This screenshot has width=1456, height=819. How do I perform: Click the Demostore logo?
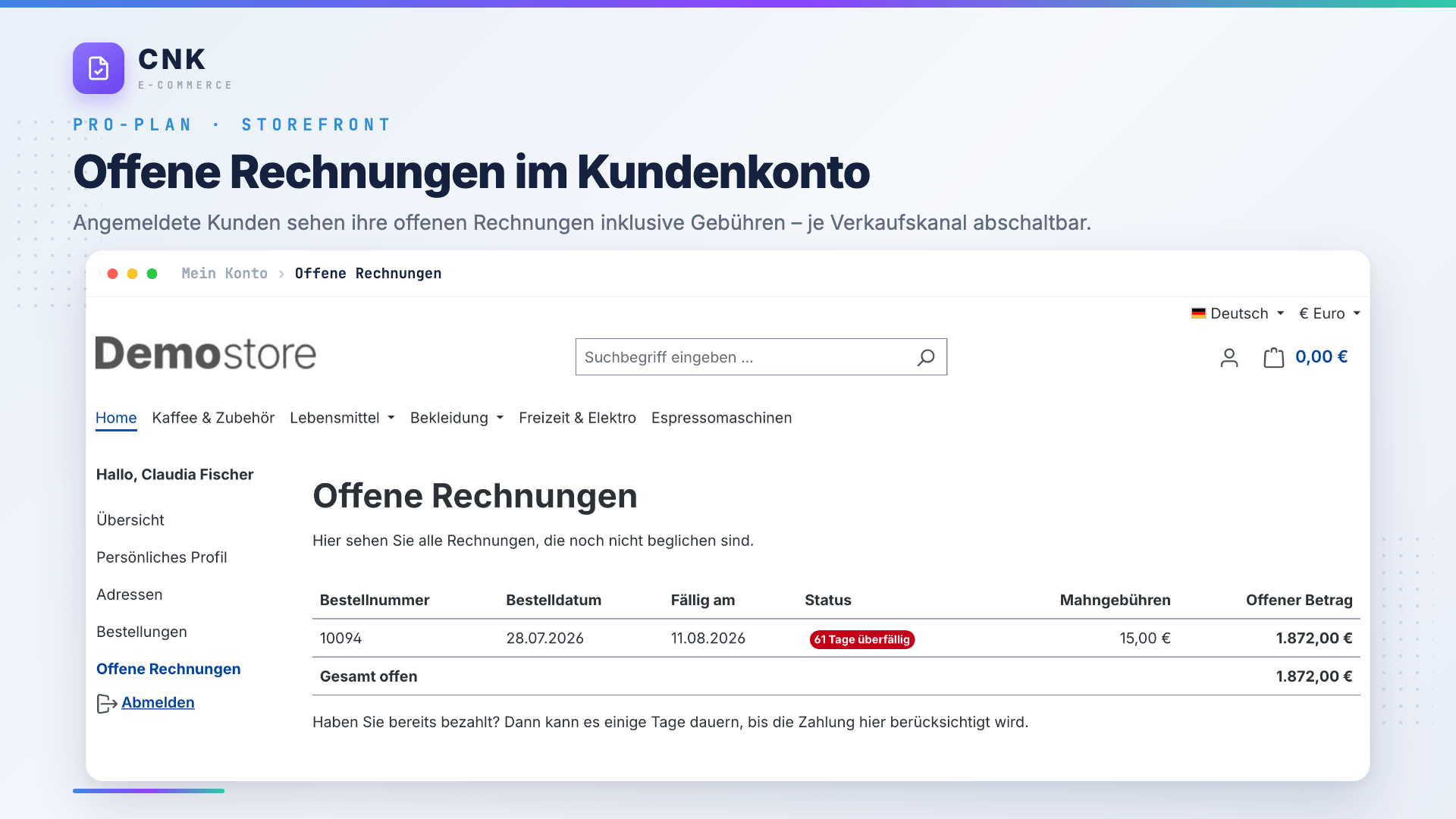[x=206, y=353]
